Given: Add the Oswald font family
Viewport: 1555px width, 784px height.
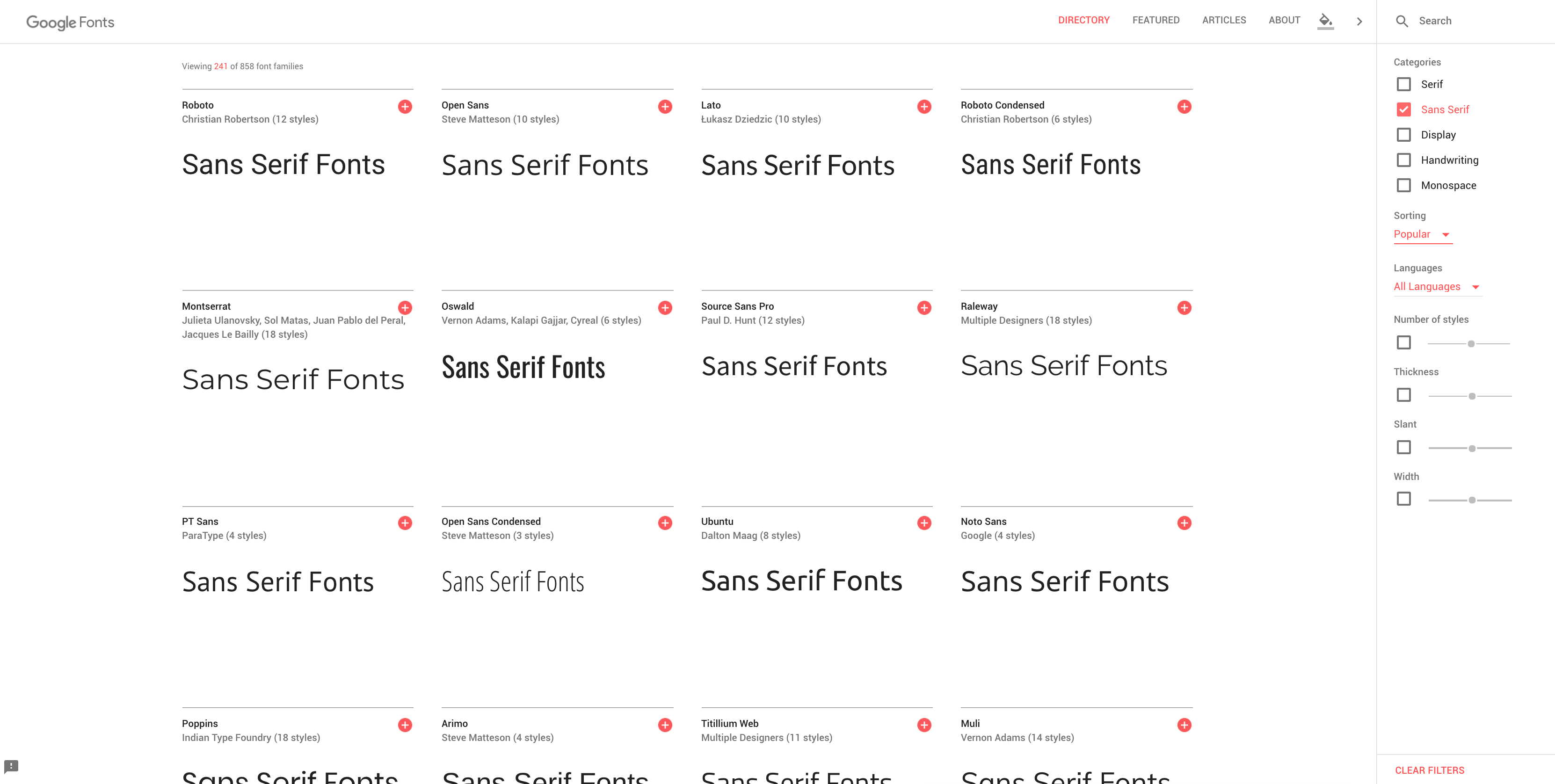Looking at the screenshot, I should 665,308.
